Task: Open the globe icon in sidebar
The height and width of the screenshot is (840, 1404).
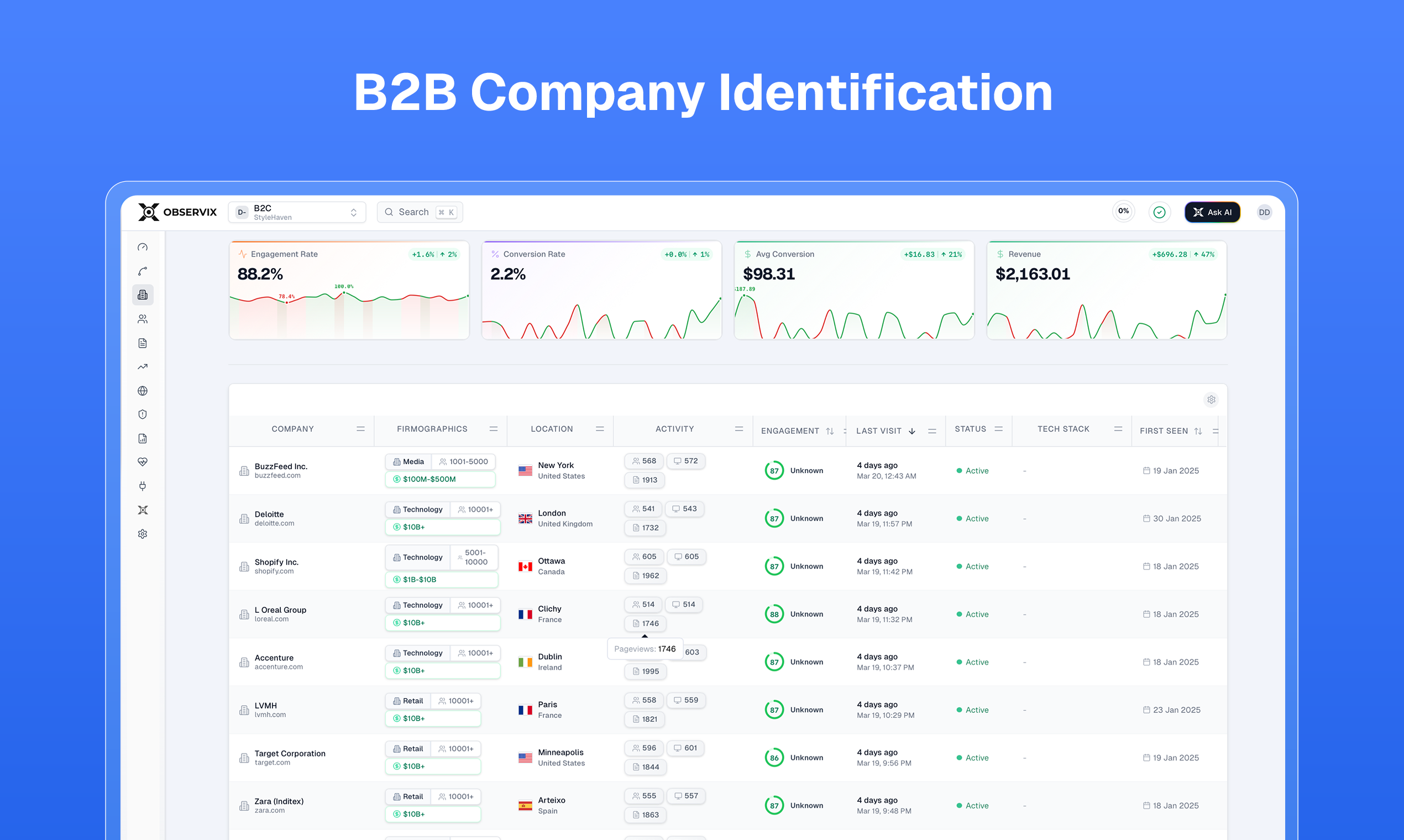Action: 143,391
